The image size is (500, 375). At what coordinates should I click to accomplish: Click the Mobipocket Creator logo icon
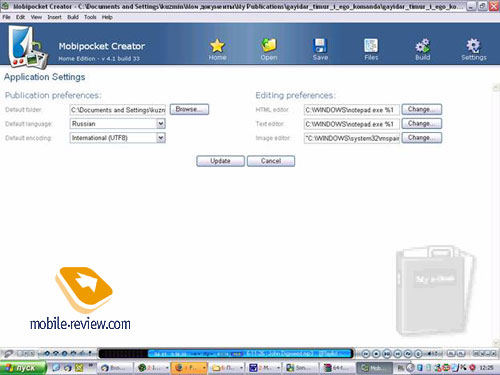pyautogui.click(x=28, y=47)
